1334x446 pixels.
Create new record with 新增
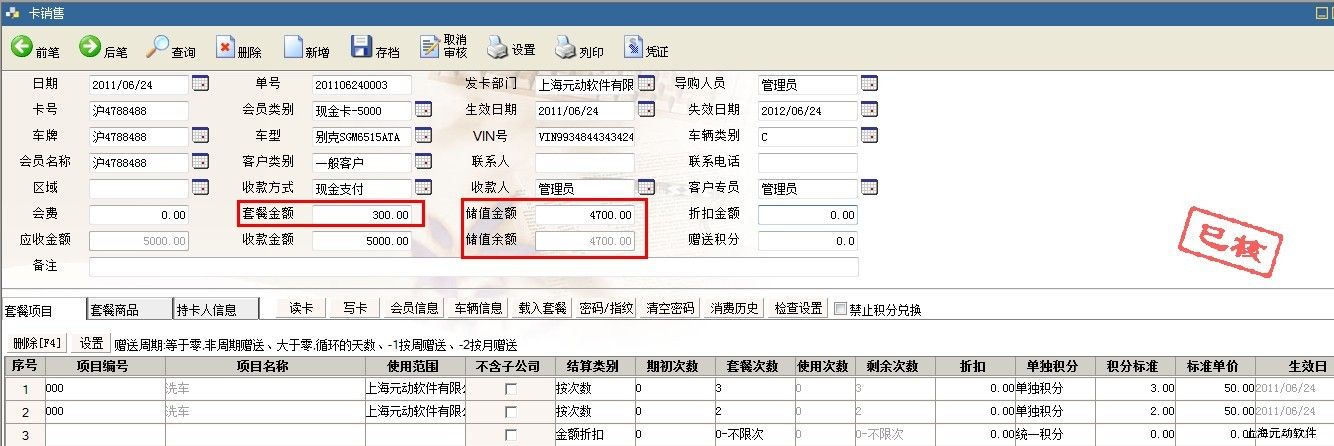pyautogui.click(x=293, y=47)
